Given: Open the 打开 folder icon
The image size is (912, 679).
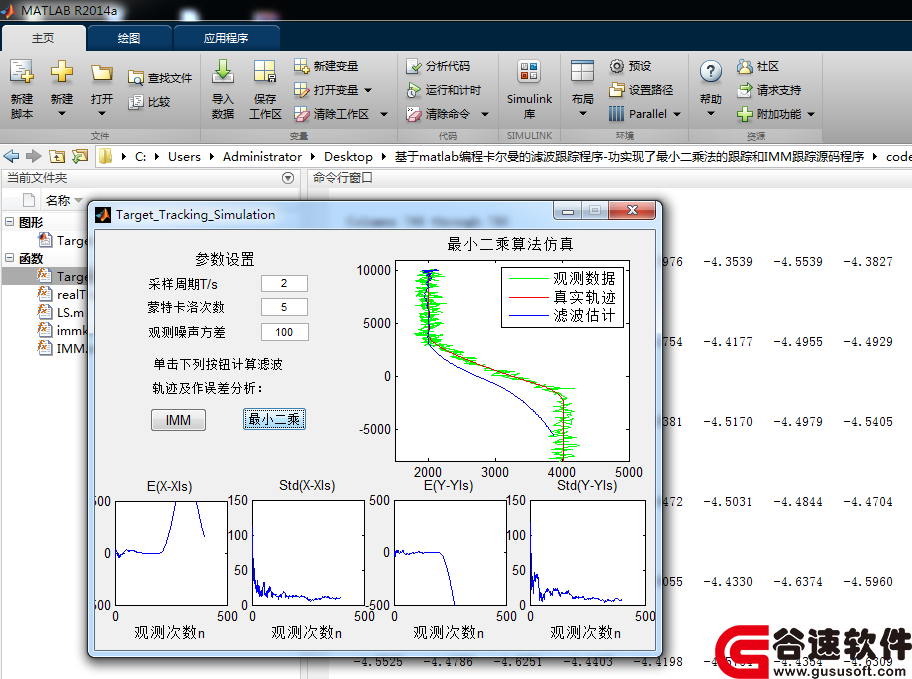Looking at the screenshot, I should tap(102, 73).
